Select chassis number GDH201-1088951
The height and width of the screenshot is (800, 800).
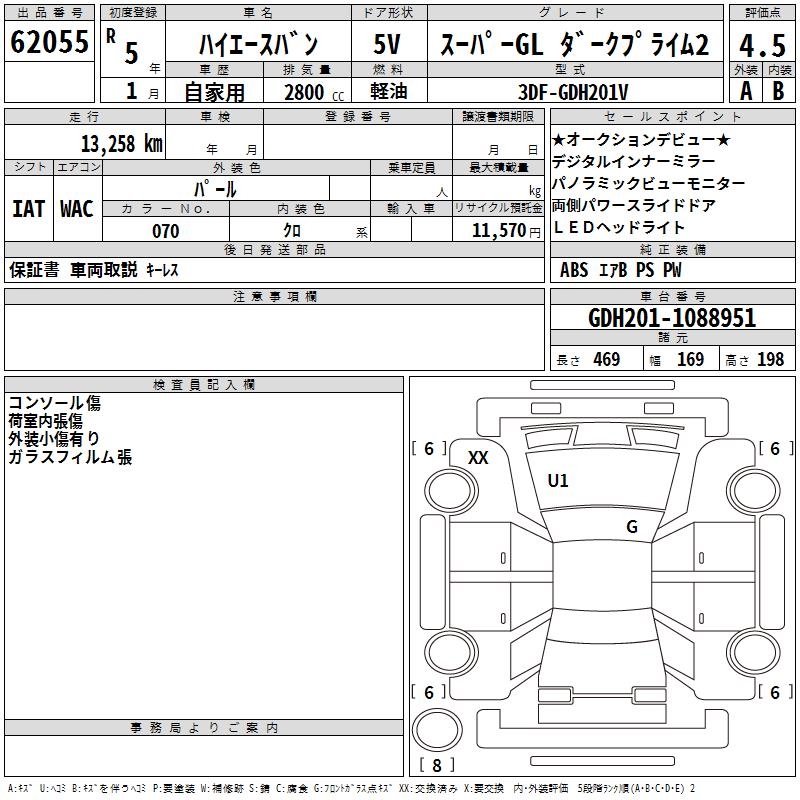672,318
